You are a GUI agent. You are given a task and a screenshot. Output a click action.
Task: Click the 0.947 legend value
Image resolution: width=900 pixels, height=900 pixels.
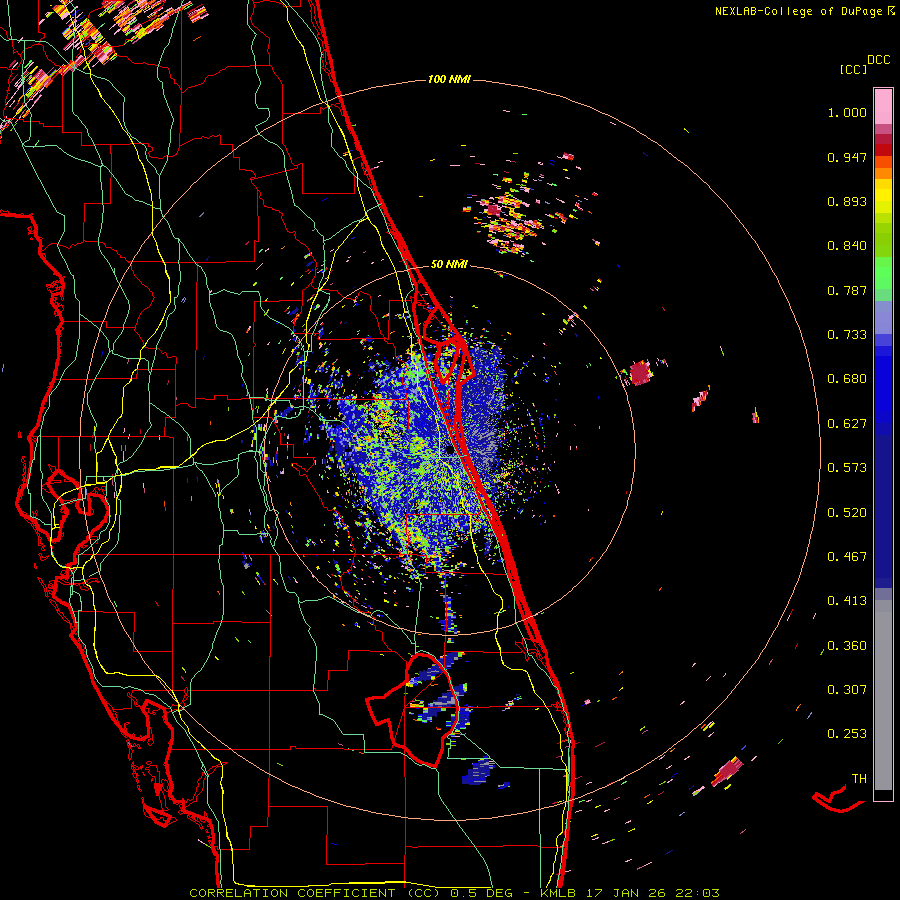847,157
